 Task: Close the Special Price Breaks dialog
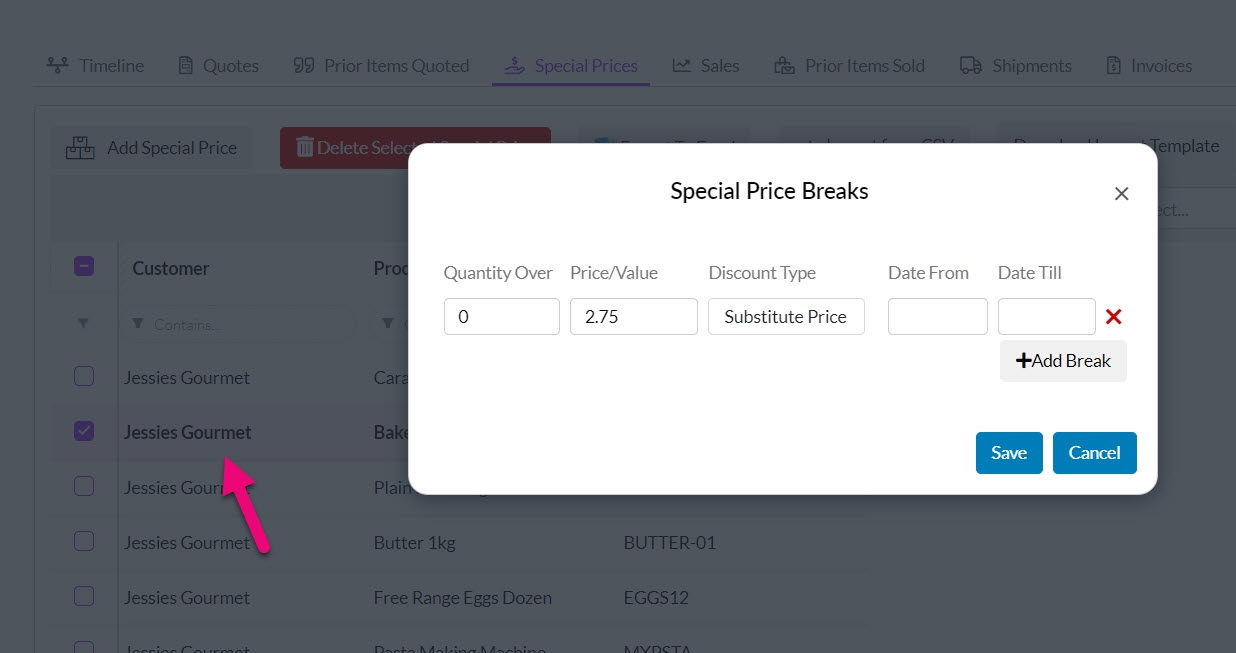(x=1121, y=194)
